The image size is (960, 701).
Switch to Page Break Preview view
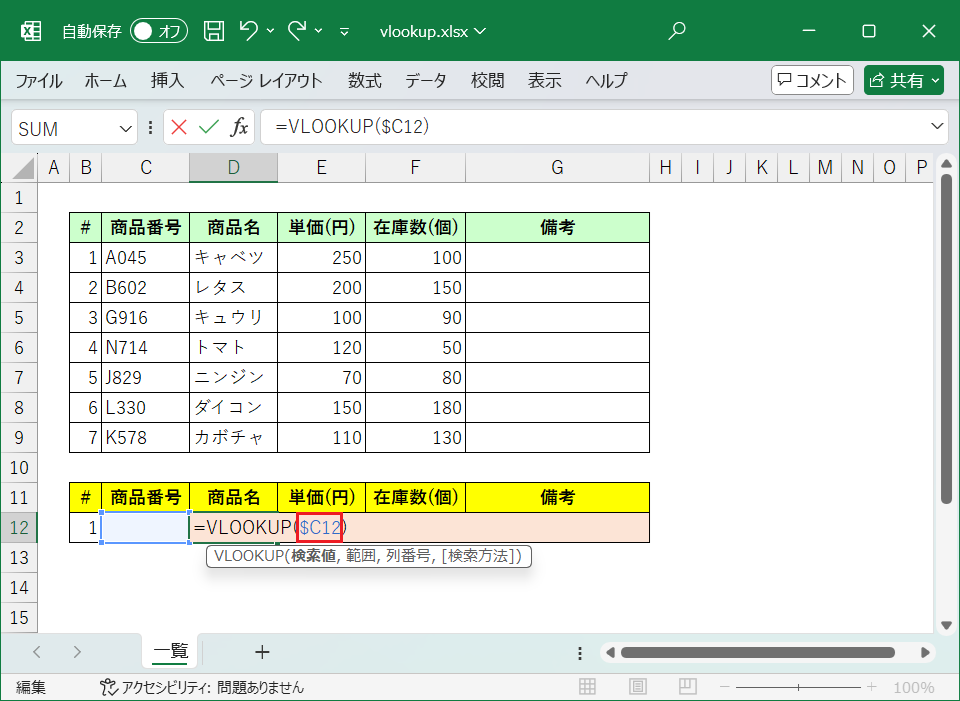pos(688,688)
